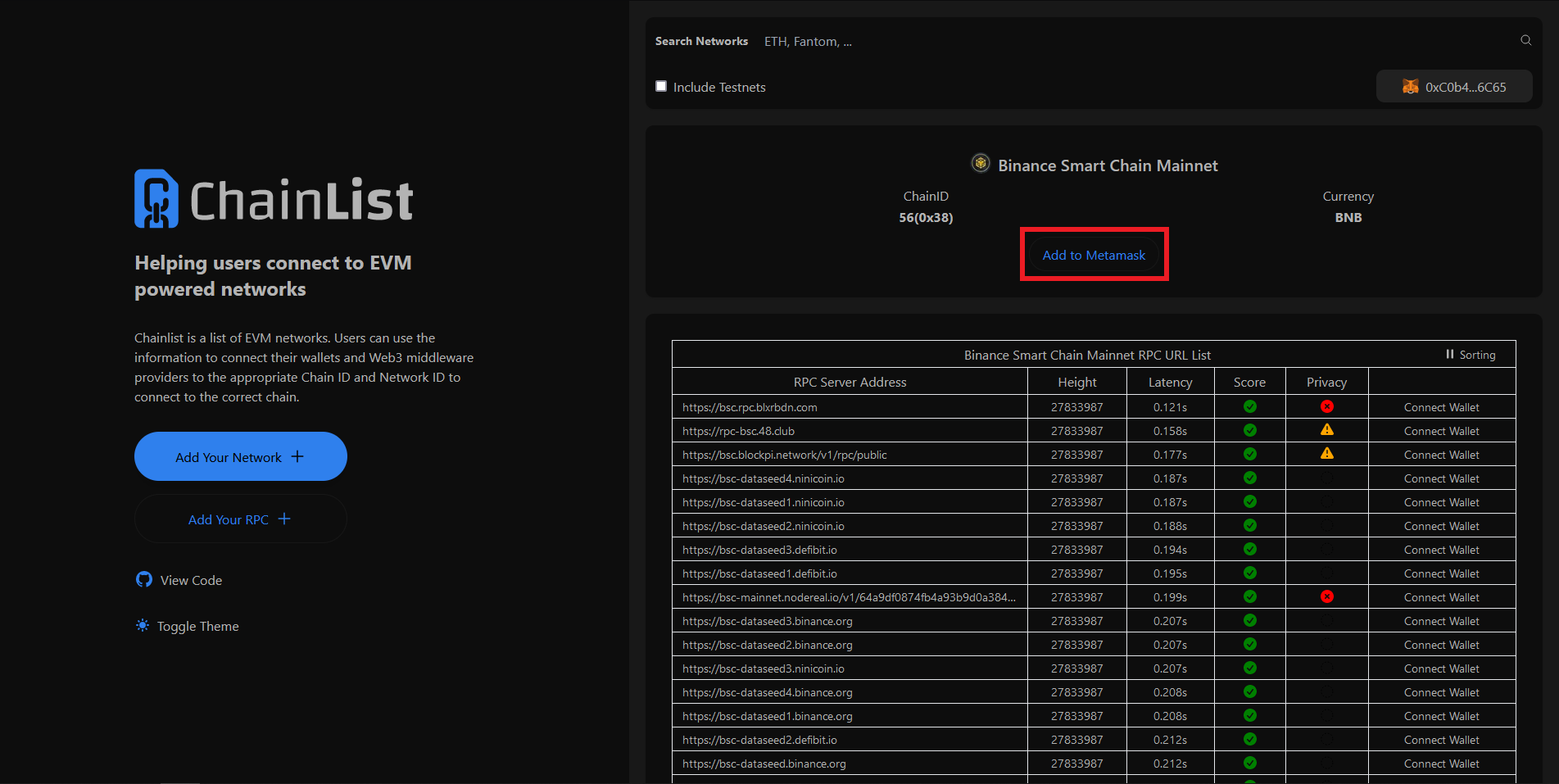Toggle Theme to switch light mode

pos(197,626)
